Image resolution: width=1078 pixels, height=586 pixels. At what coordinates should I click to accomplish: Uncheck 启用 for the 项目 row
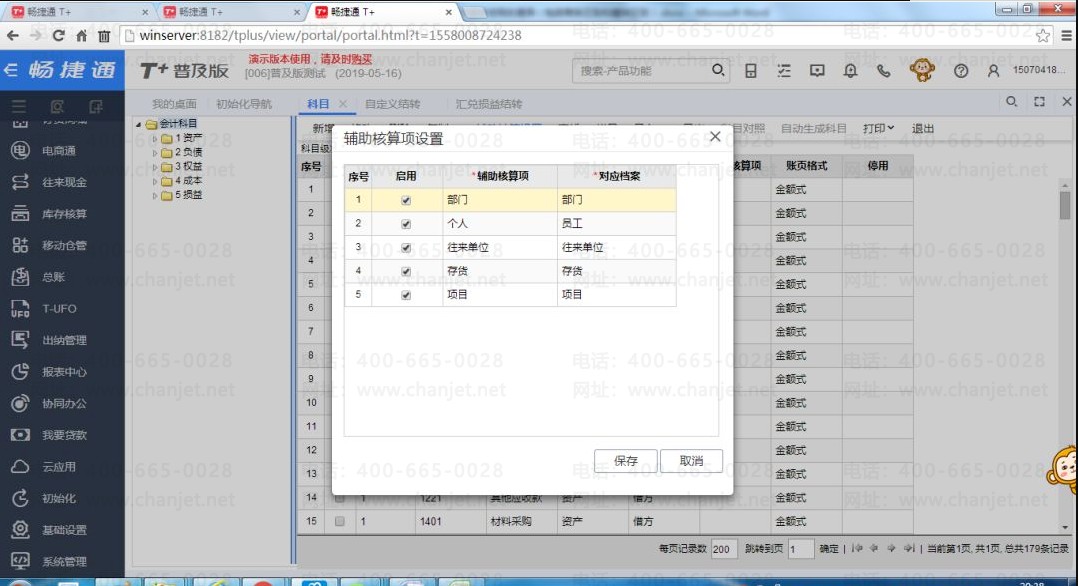[x=406, y=295]
